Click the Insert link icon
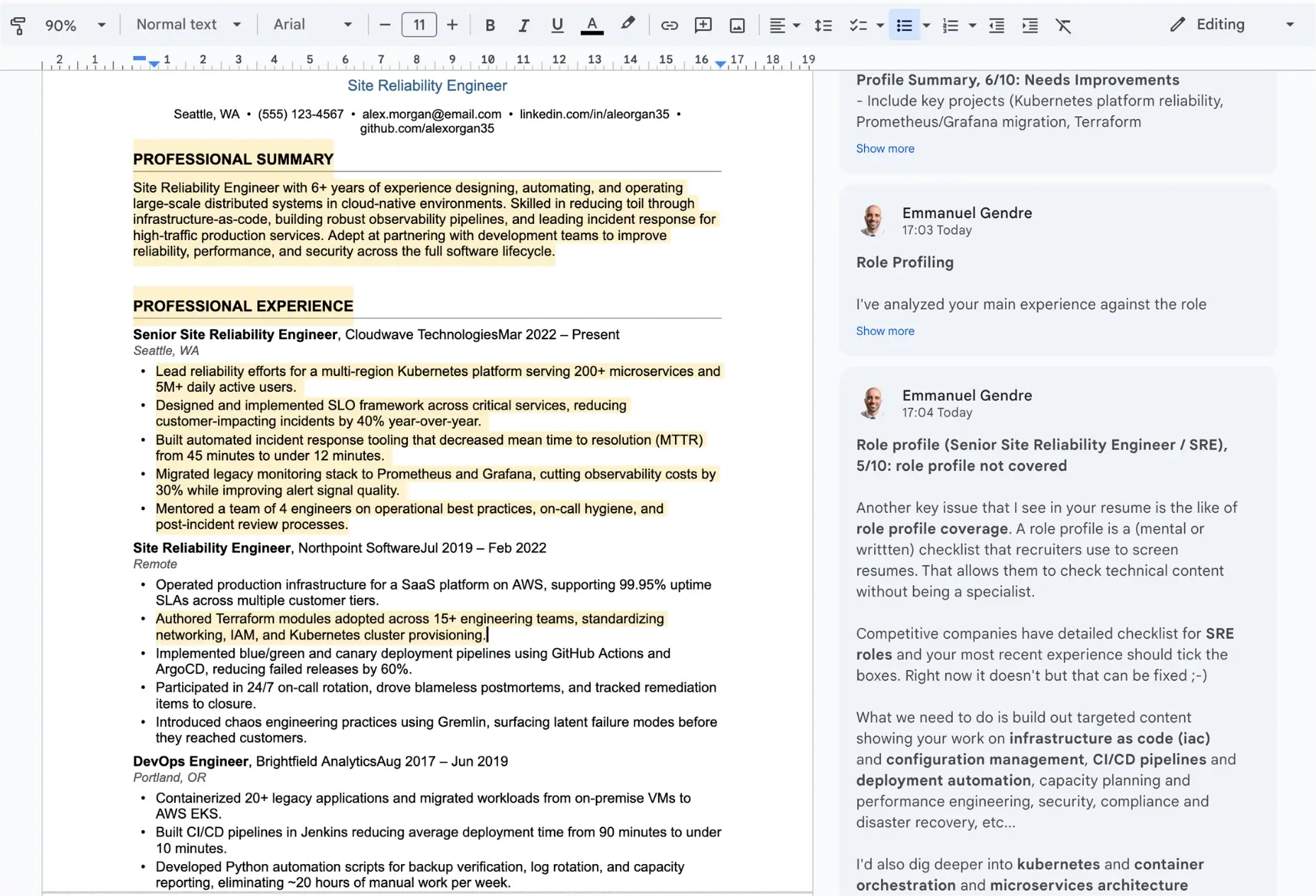 (x=669, y=25)
